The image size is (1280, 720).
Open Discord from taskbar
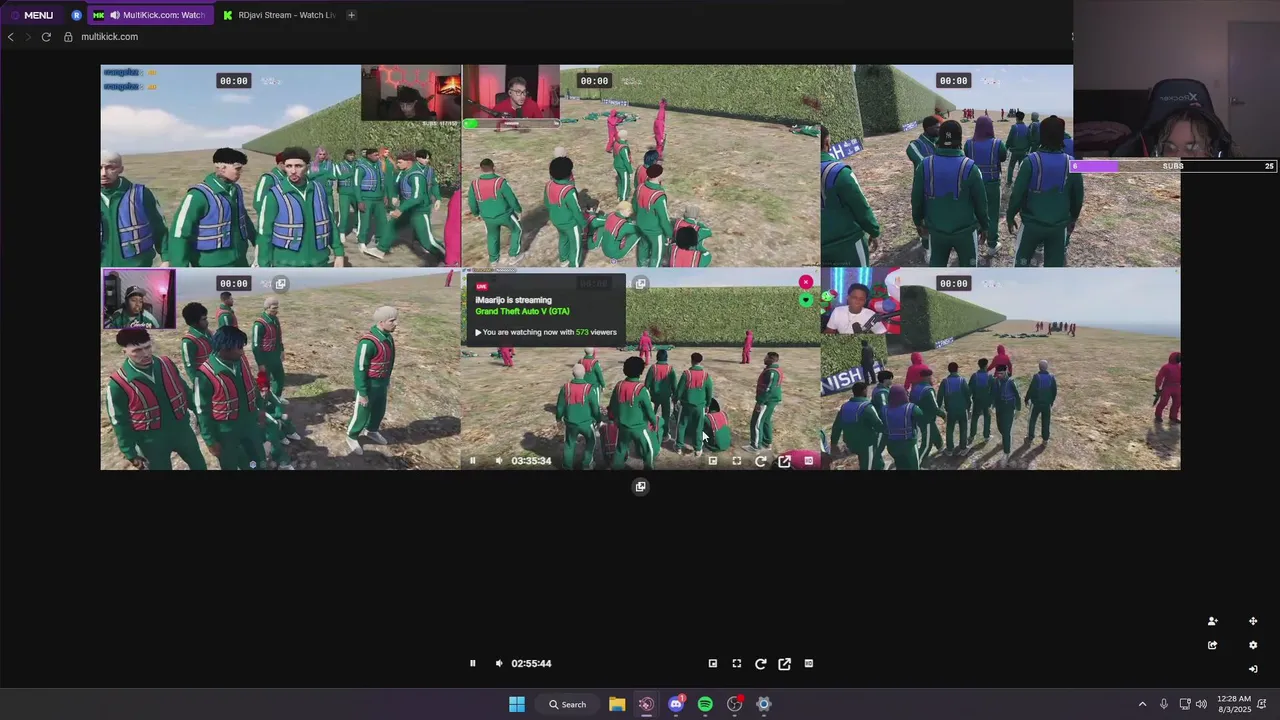point(676,704)
